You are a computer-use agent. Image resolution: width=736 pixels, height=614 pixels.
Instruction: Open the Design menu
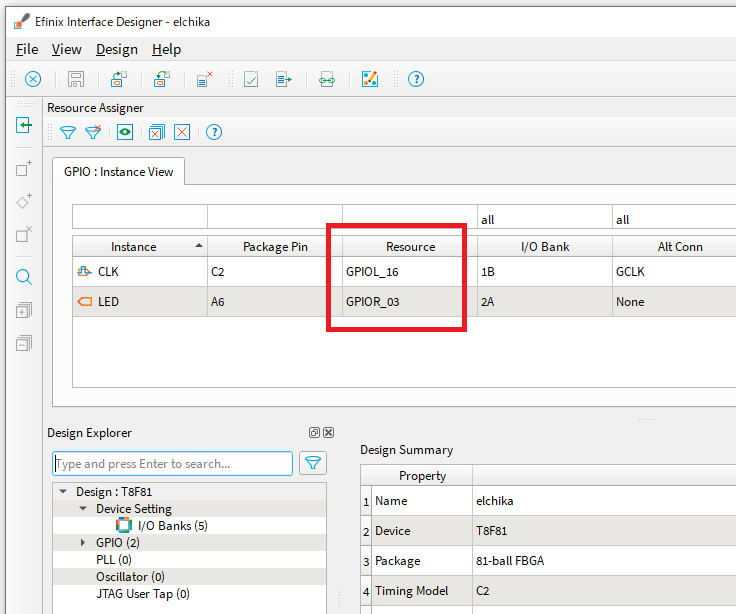coord(117,49)
